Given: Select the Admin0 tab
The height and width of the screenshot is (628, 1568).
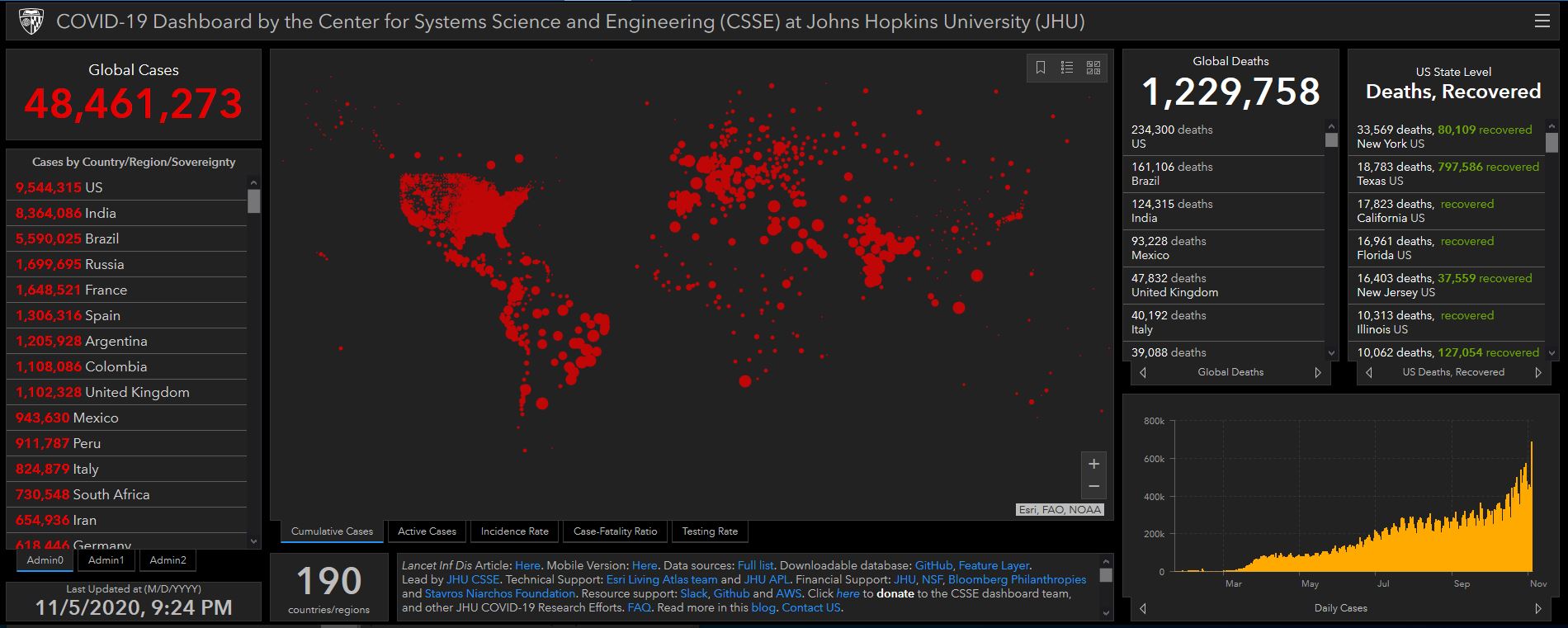Looking at the screenshot, I should coord(45,560).
